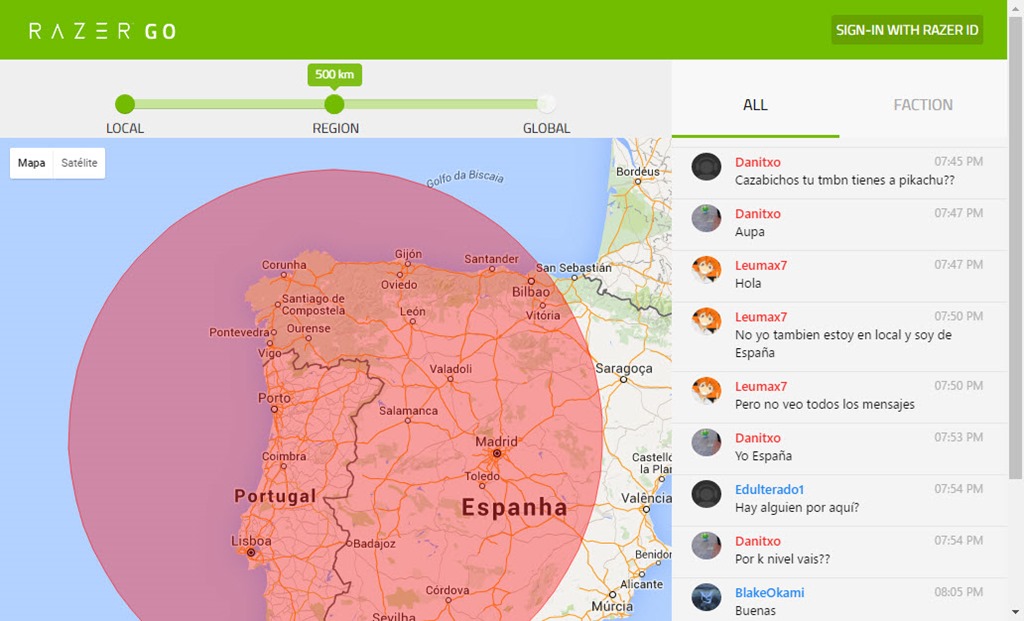Click username Edulterado1 in the chat
This screenshot has height=621, width=1024.
[x=769, y=489]
